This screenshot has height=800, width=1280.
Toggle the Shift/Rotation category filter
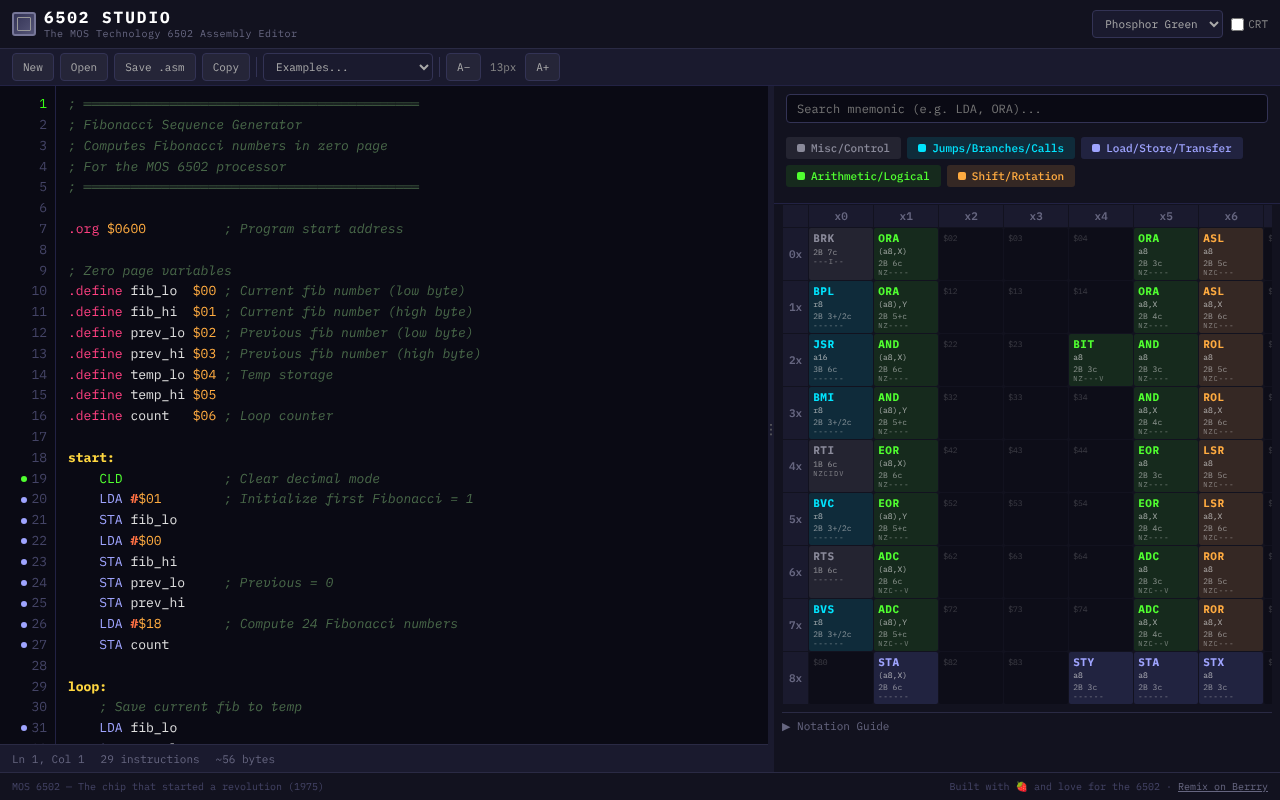click(1011, 176)
